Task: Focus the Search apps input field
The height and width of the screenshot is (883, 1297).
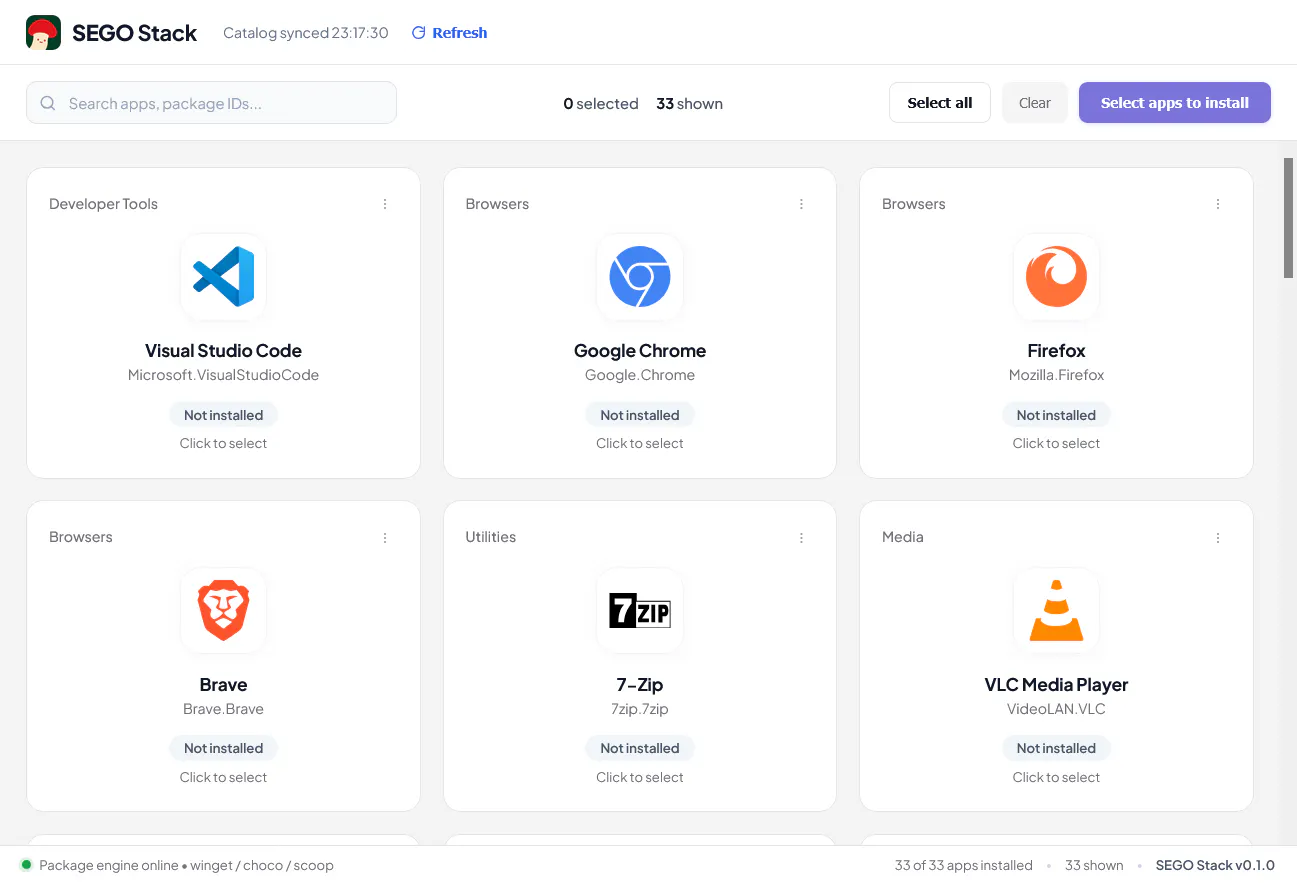Action: 211,103
